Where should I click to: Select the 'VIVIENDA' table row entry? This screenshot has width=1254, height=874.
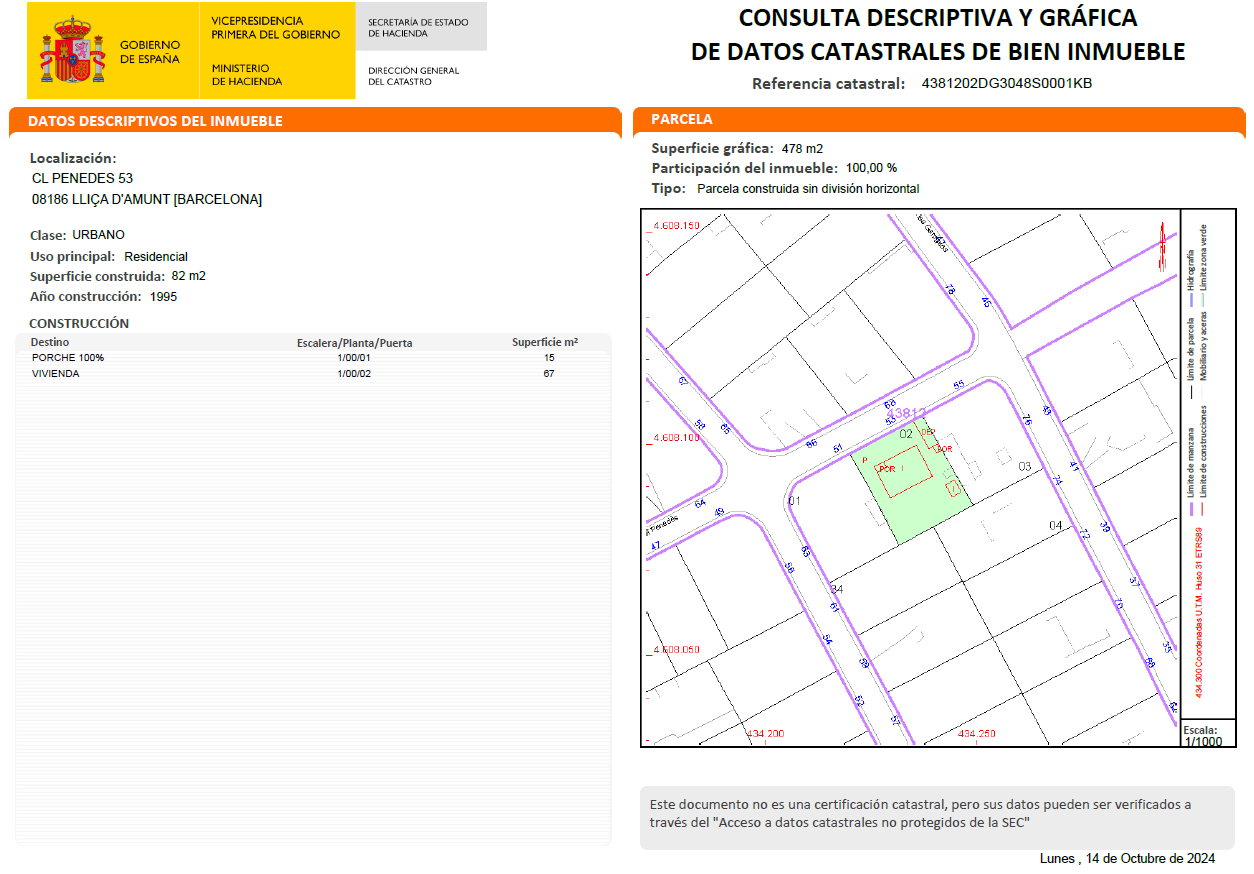[56, 374]
